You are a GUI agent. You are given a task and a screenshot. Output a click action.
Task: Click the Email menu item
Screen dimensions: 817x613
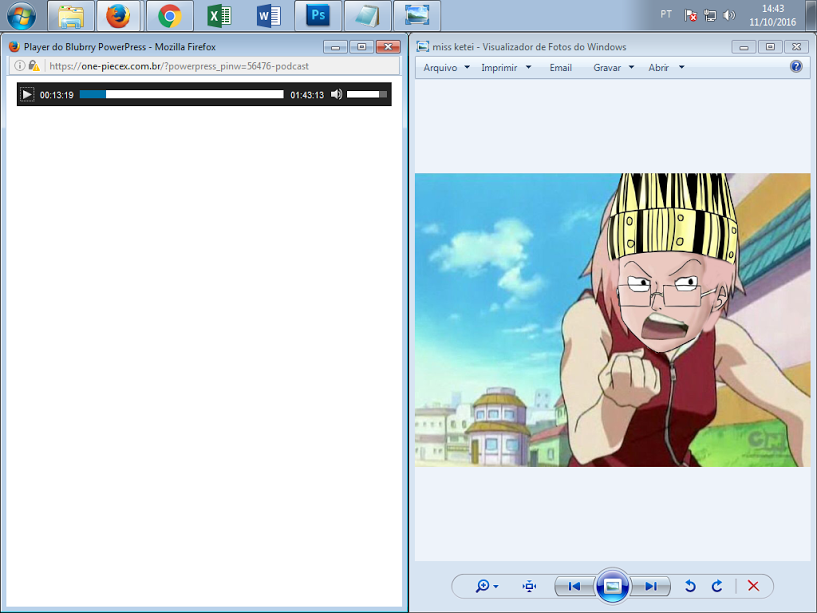tap(560, 67)
